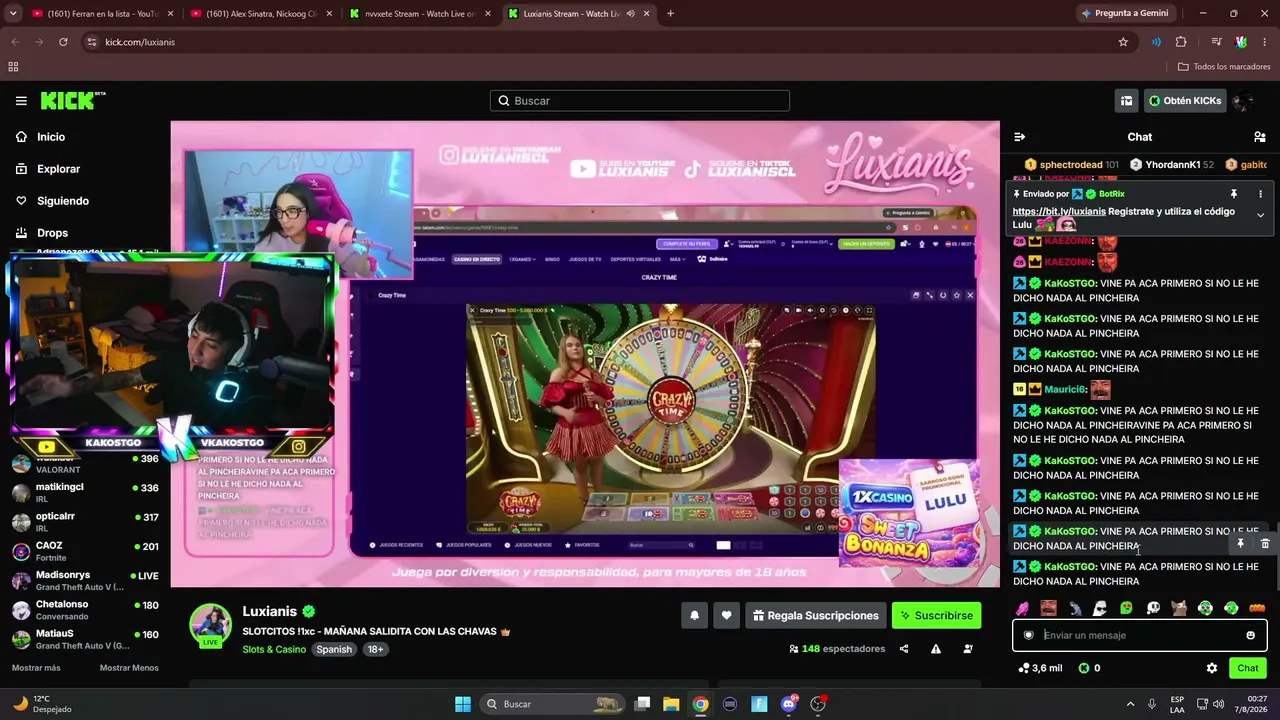Image resolution: width=1280 pixels, height=720 pixels.
Task: Open the Chrome tab search dropdown
Action: [x=13, y=14]
